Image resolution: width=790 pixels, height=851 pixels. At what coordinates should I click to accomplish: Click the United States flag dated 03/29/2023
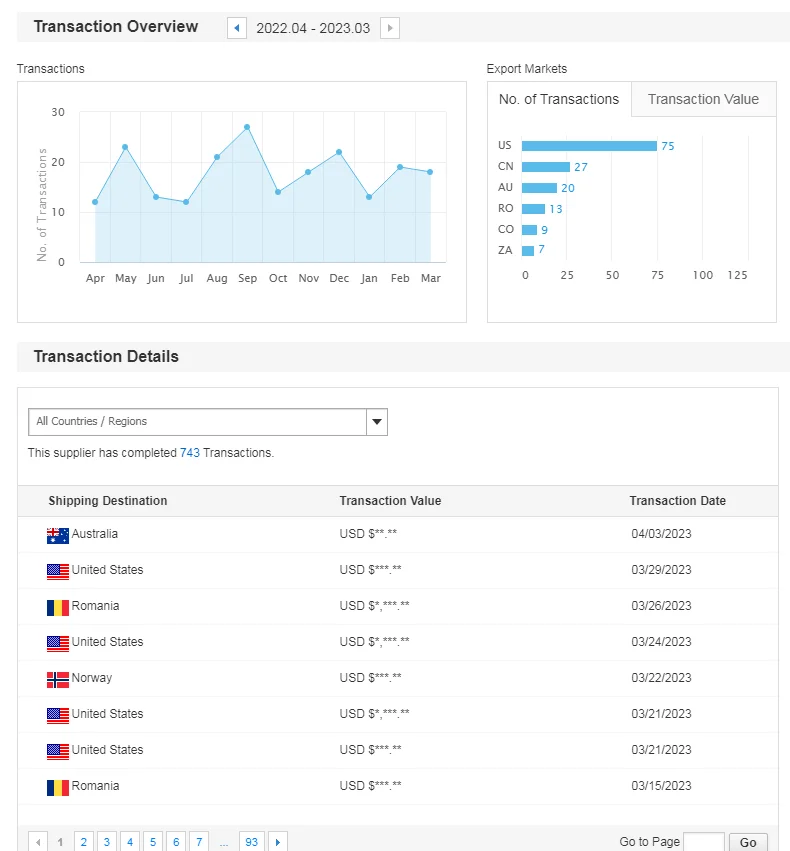[x=57, y=571]
